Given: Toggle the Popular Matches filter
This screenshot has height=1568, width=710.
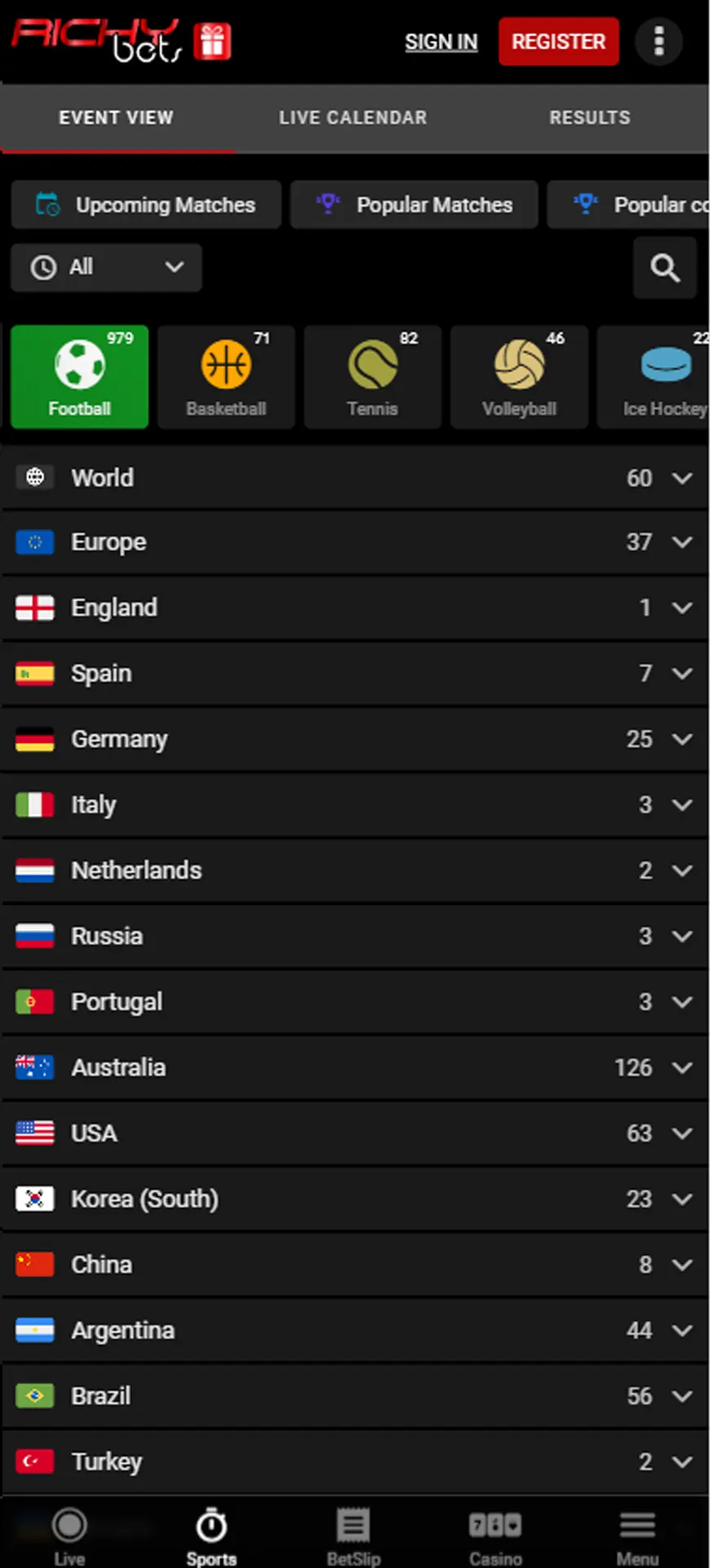Looking at the screenshot, I should (414, 205).
